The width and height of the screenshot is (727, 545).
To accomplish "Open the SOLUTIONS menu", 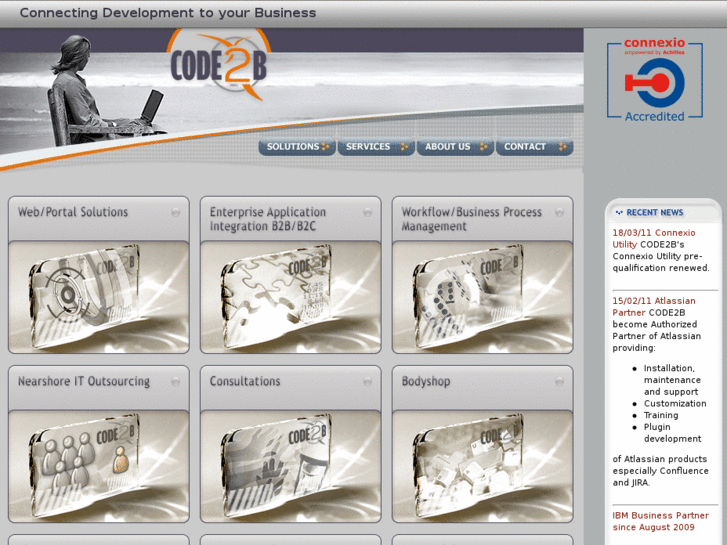I will [x=297, y=147].
